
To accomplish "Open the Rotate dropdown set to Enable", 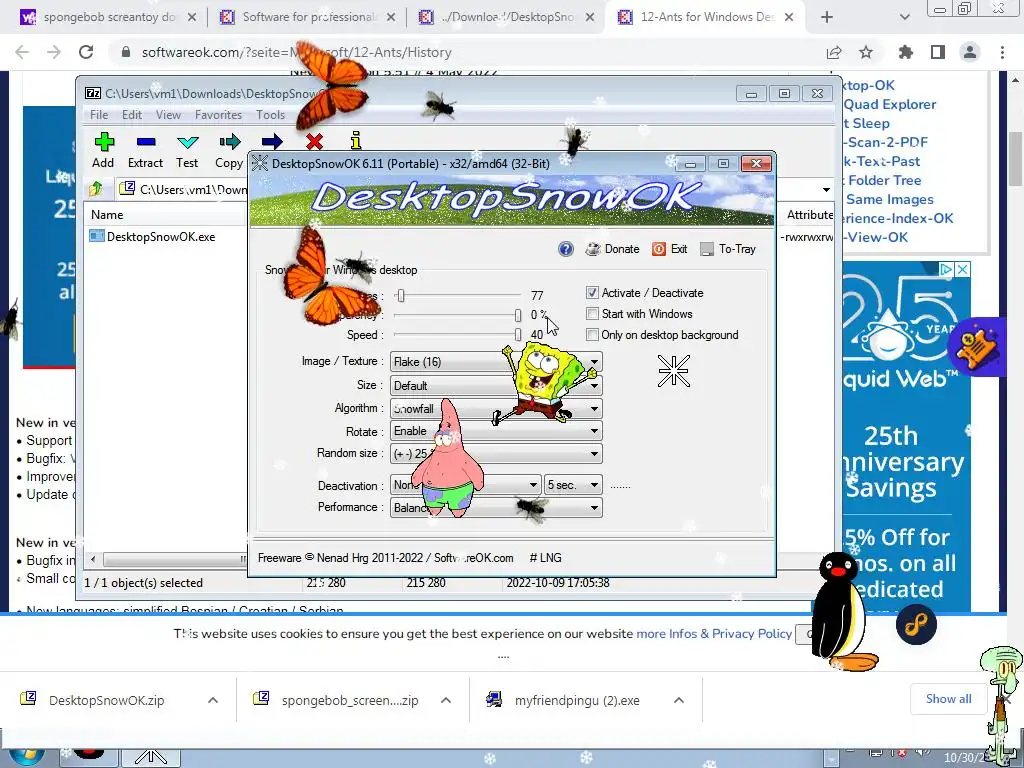I will tap(496, 431).
